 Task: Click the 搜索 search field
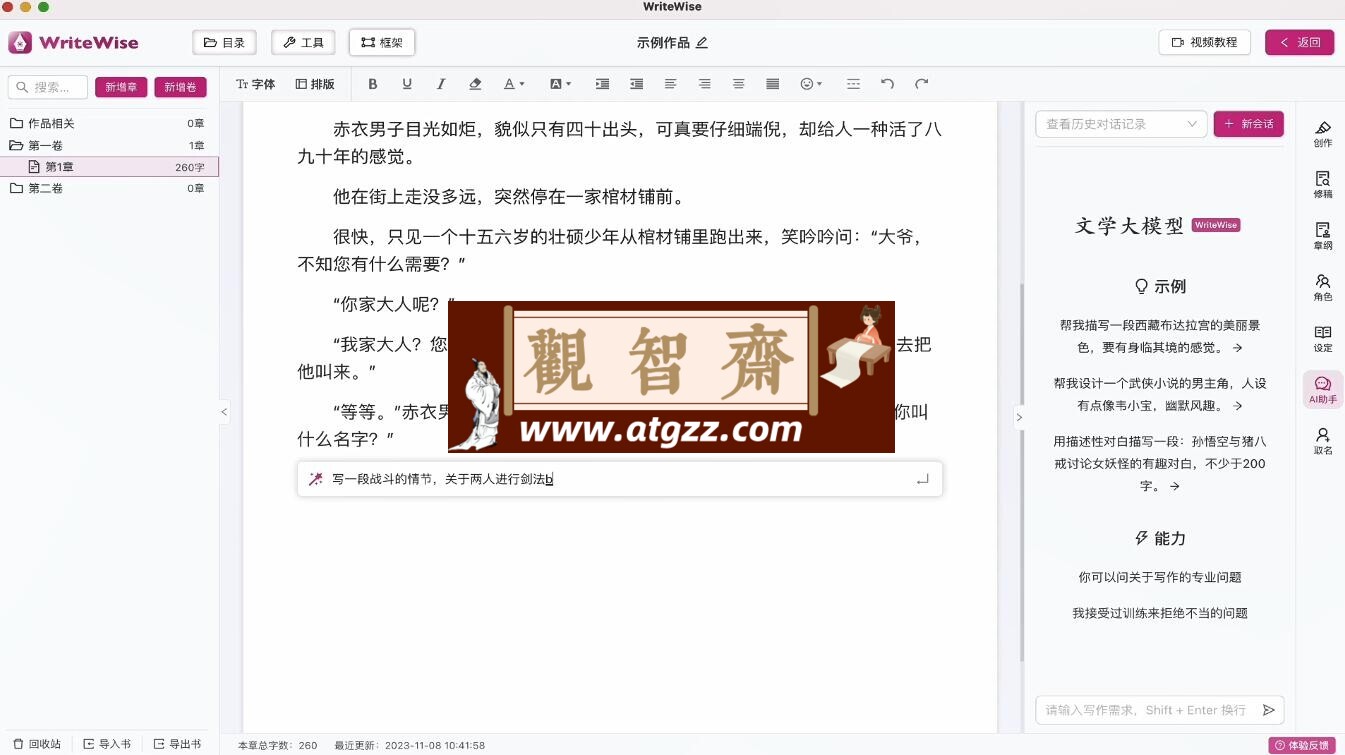(48, 87)
